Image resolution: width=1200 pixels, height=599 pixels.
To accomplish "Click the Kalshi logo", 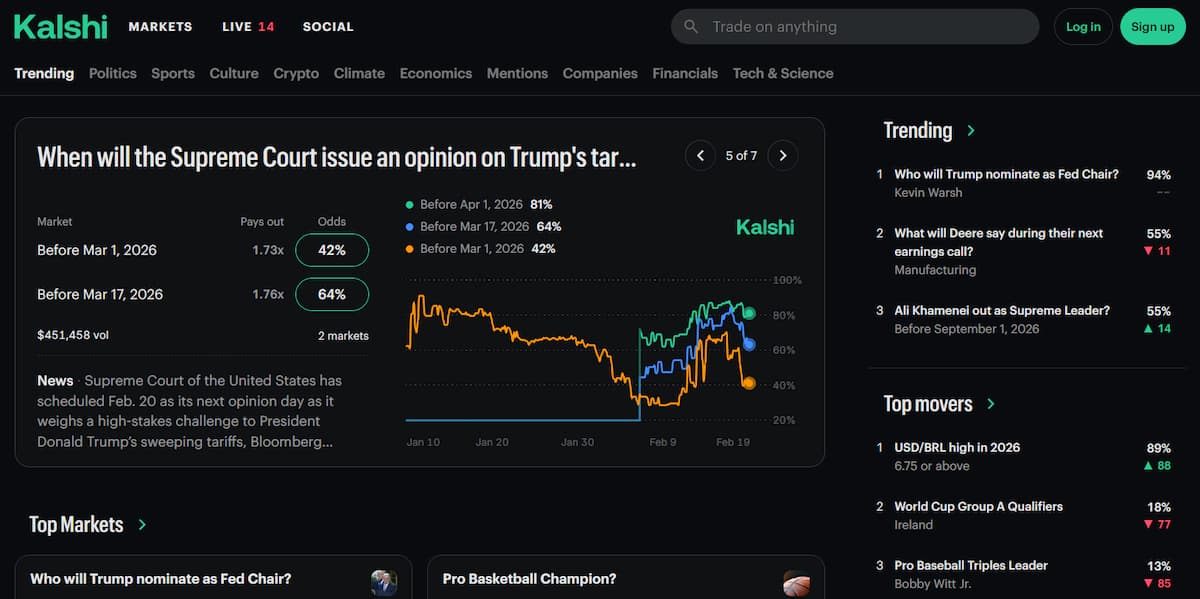I will point(60,27).
